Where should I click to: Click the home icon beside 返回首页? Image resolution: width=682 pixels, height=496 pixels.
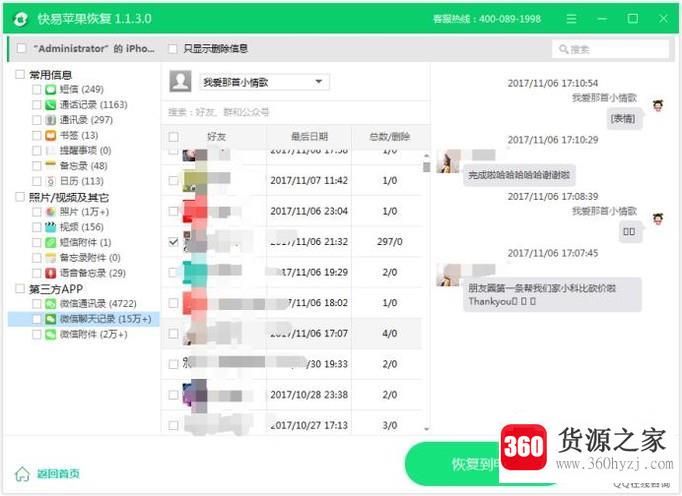coord(22,474)
